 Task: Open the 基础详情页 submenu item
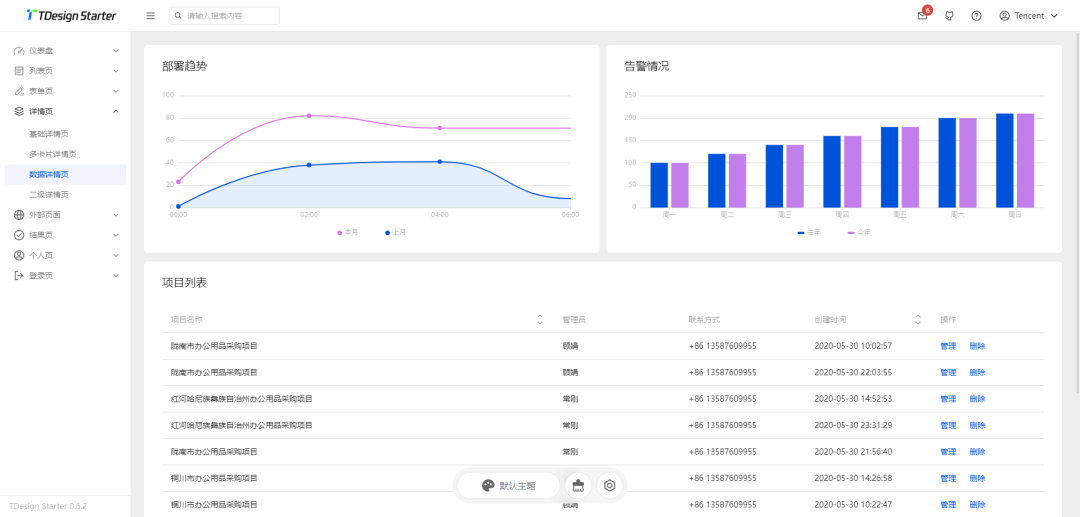(65, 134)
